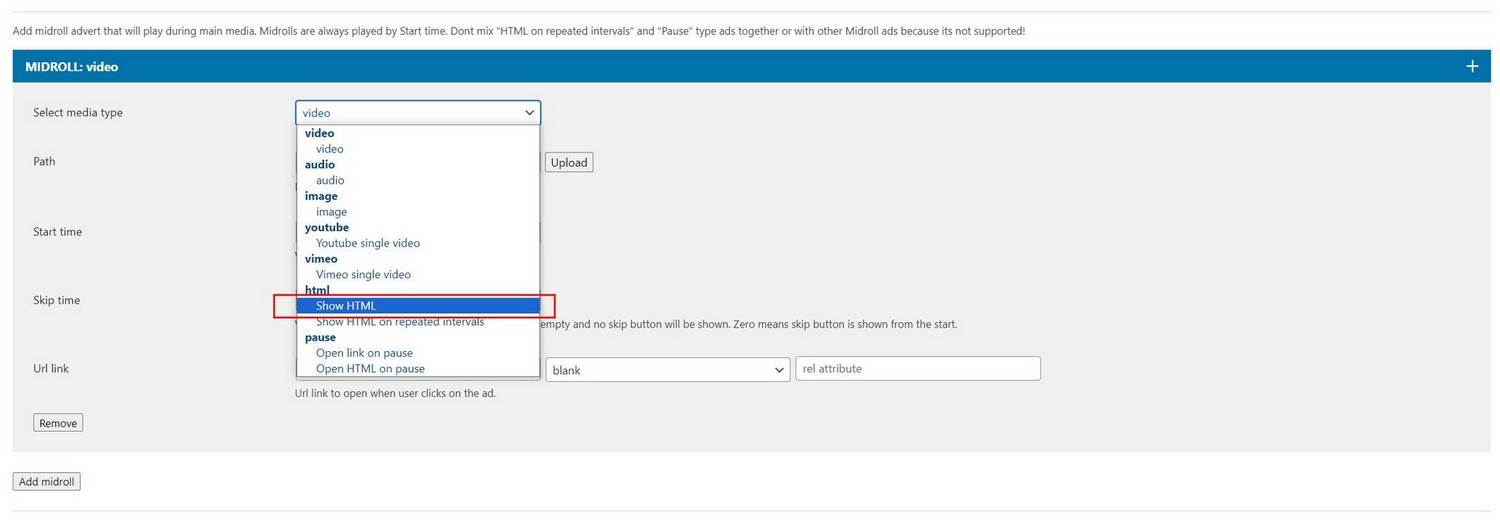Open the Select media type dropdown
Image resolution: width=1500 pixels, height=524 pixels.
tap(417, 113)
